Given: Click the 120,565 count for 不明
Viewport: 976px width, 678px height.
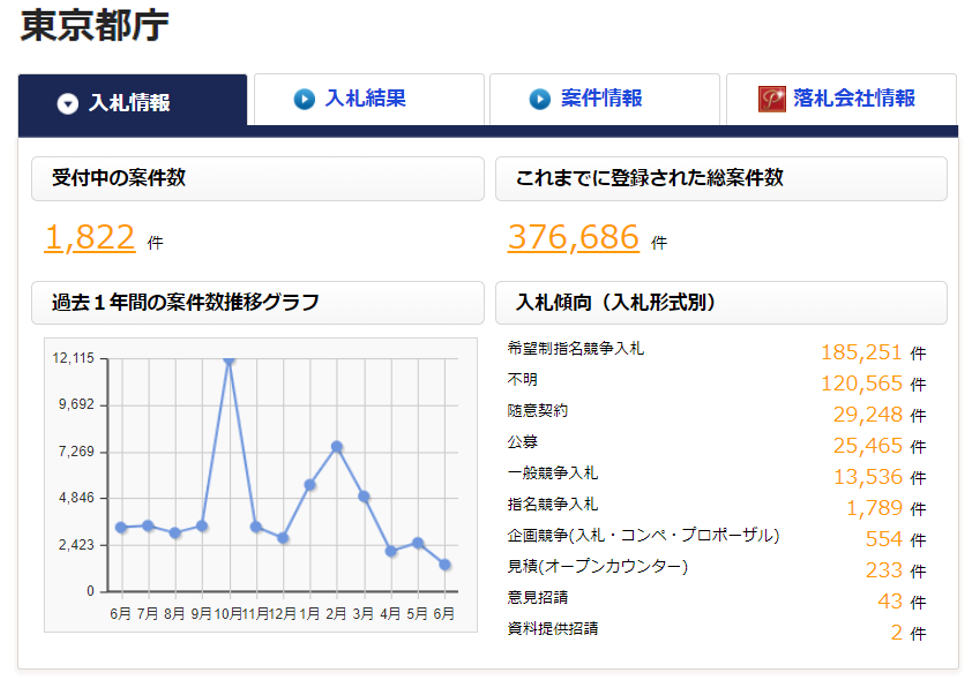Looking at the screenshot, I should pyautogui.click(x=861, y=384).
